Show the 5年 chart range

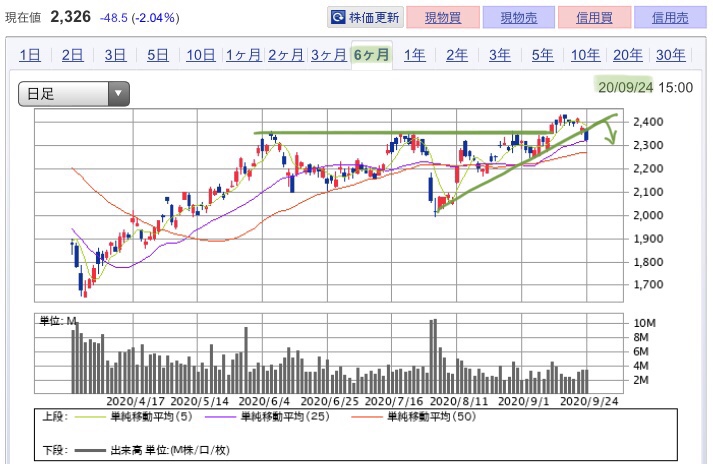pos(542,55)
